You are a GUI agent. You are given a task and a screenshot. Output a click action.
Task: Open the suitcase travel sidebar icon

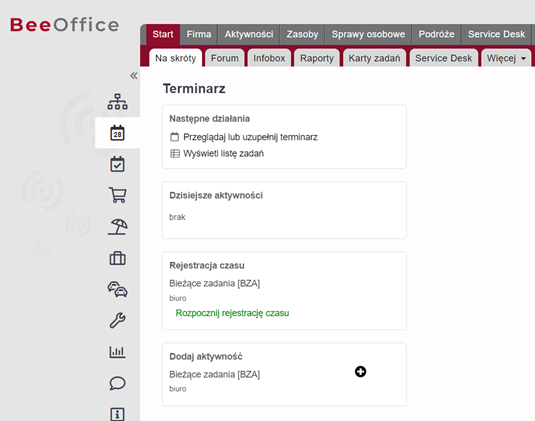pos(117,258)
